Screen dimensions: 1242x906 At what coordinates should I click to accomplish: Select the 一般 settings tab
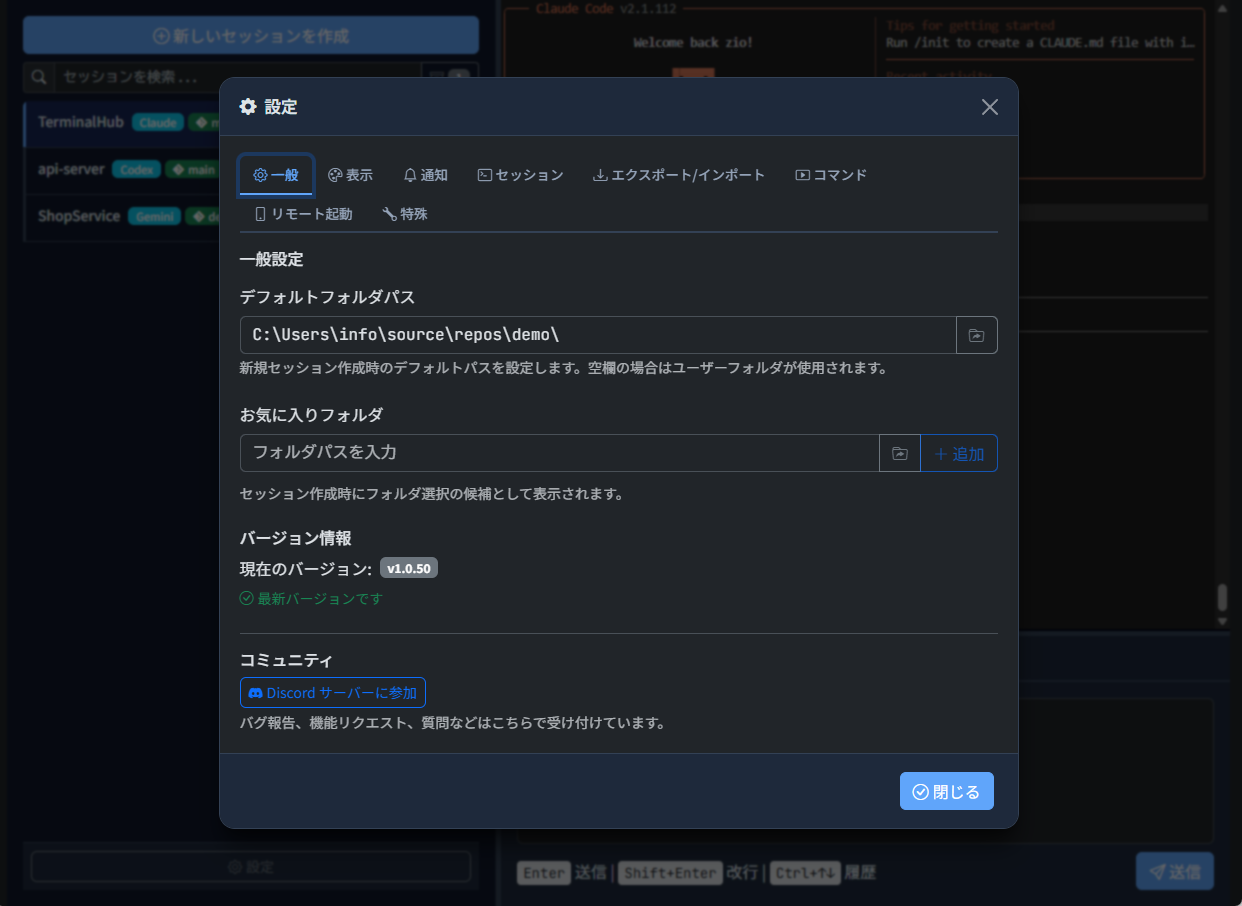(x=276, y=175)
